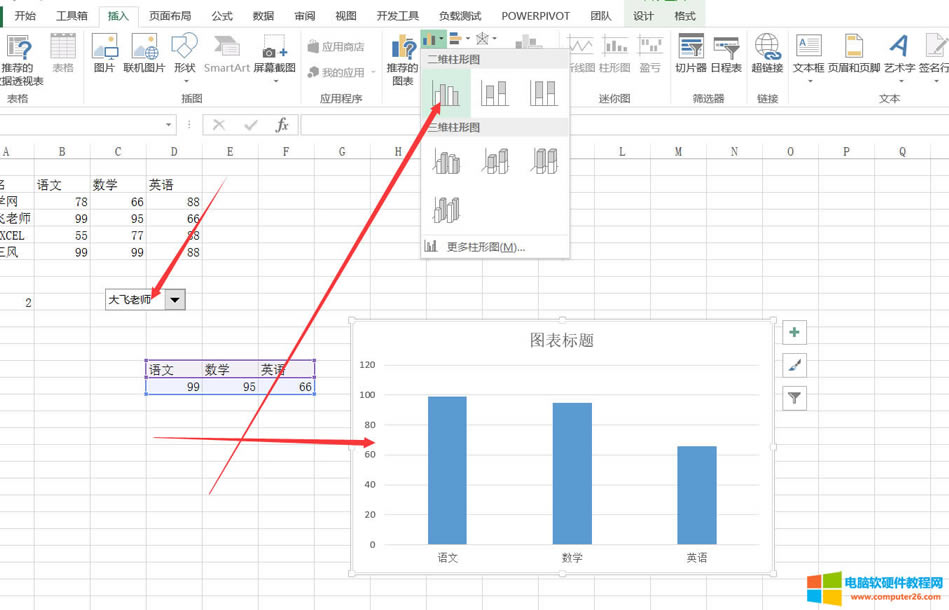Open the Name Box dropdown arrow
The image size is (949, 610).
(167, 124)
